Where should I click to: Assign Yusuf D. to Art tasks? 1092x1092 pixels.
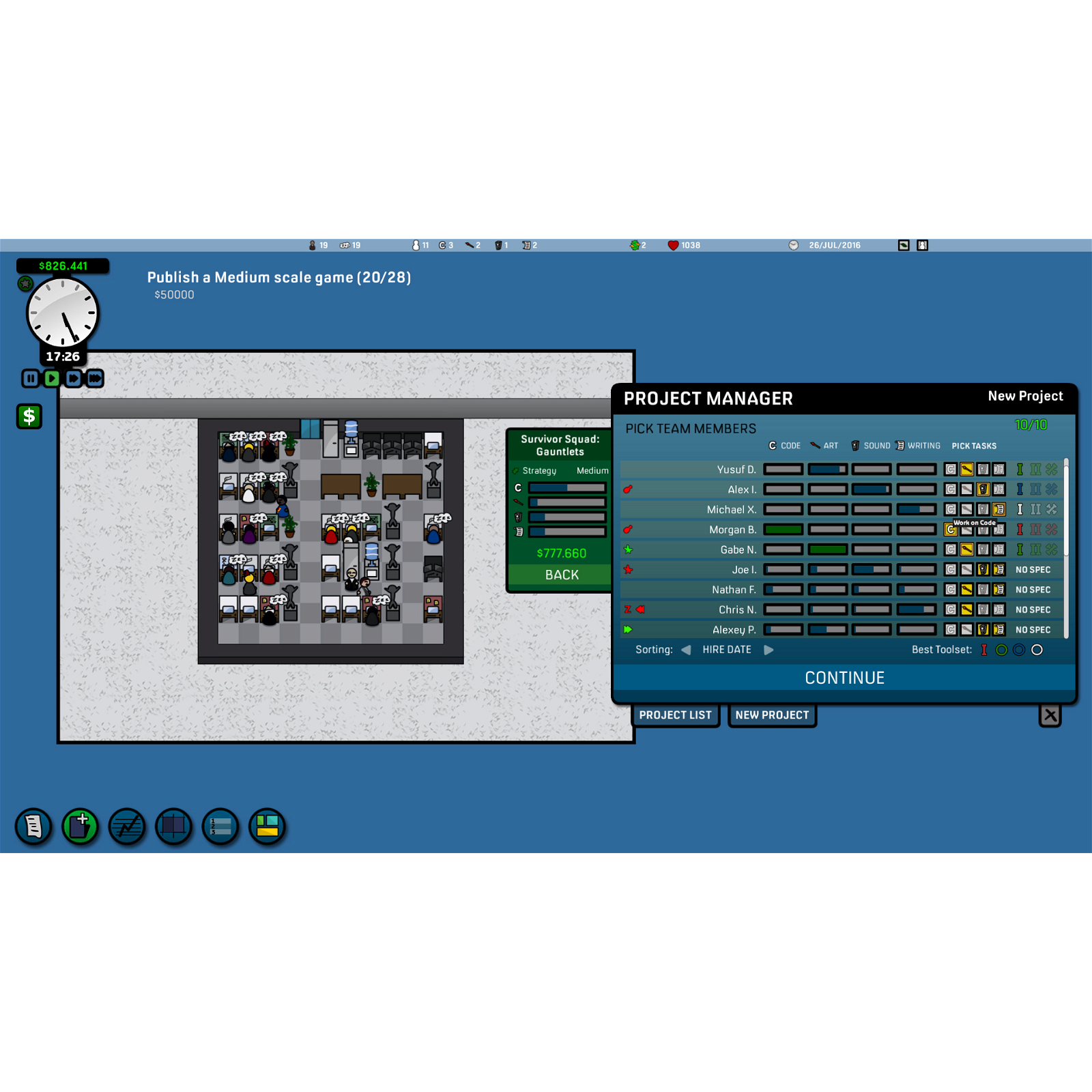[966, 470]
